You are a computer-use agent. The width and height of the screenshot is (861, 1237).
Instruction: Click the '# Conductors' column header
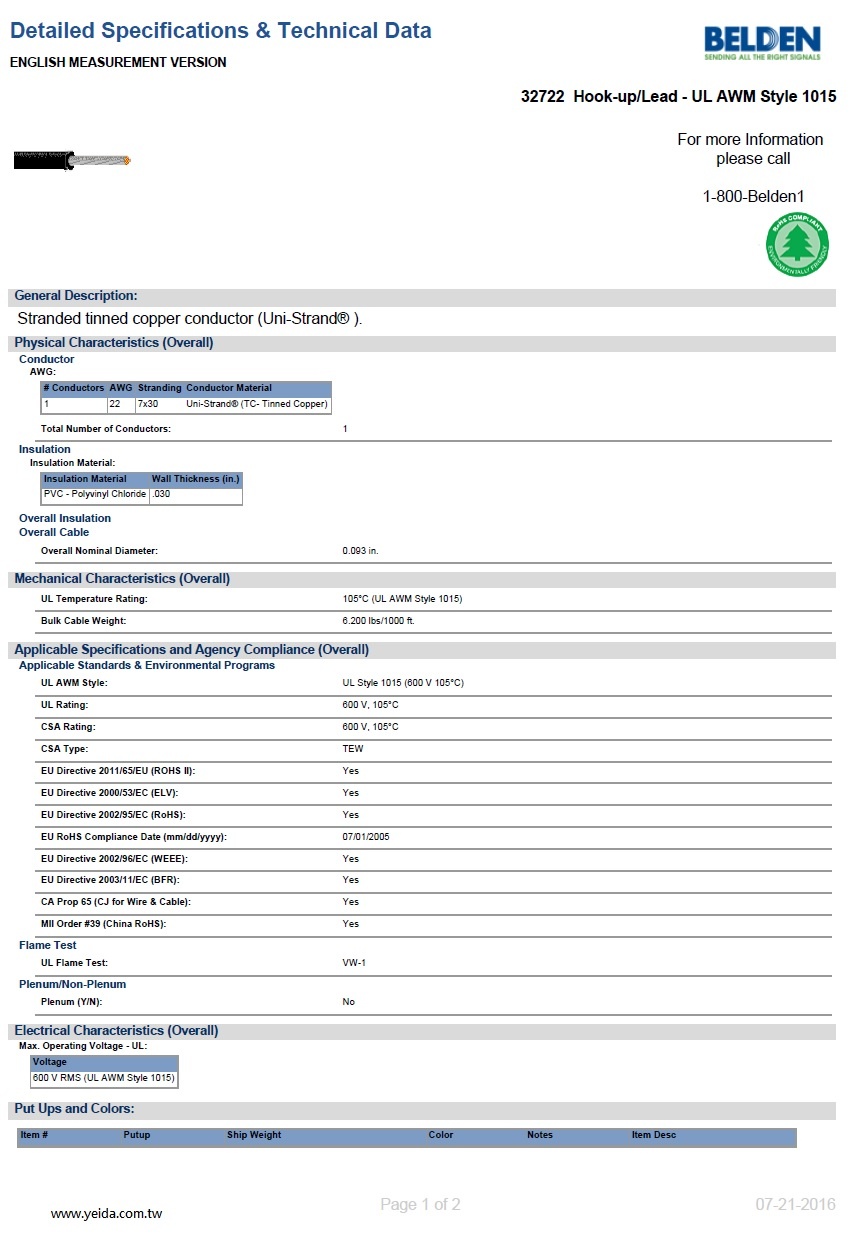point(74,388)
